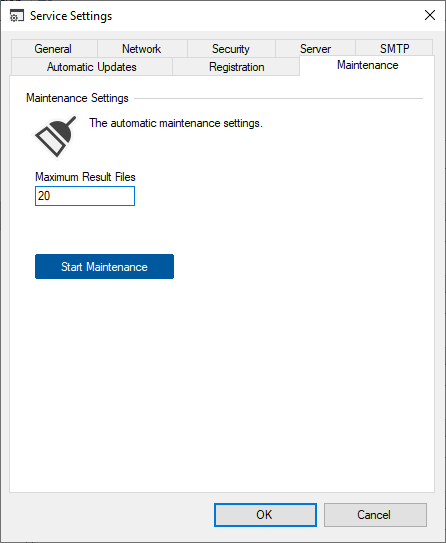Open the SMTP tab
This screenshot has height=543, width=446.
[x=394, y=48]
